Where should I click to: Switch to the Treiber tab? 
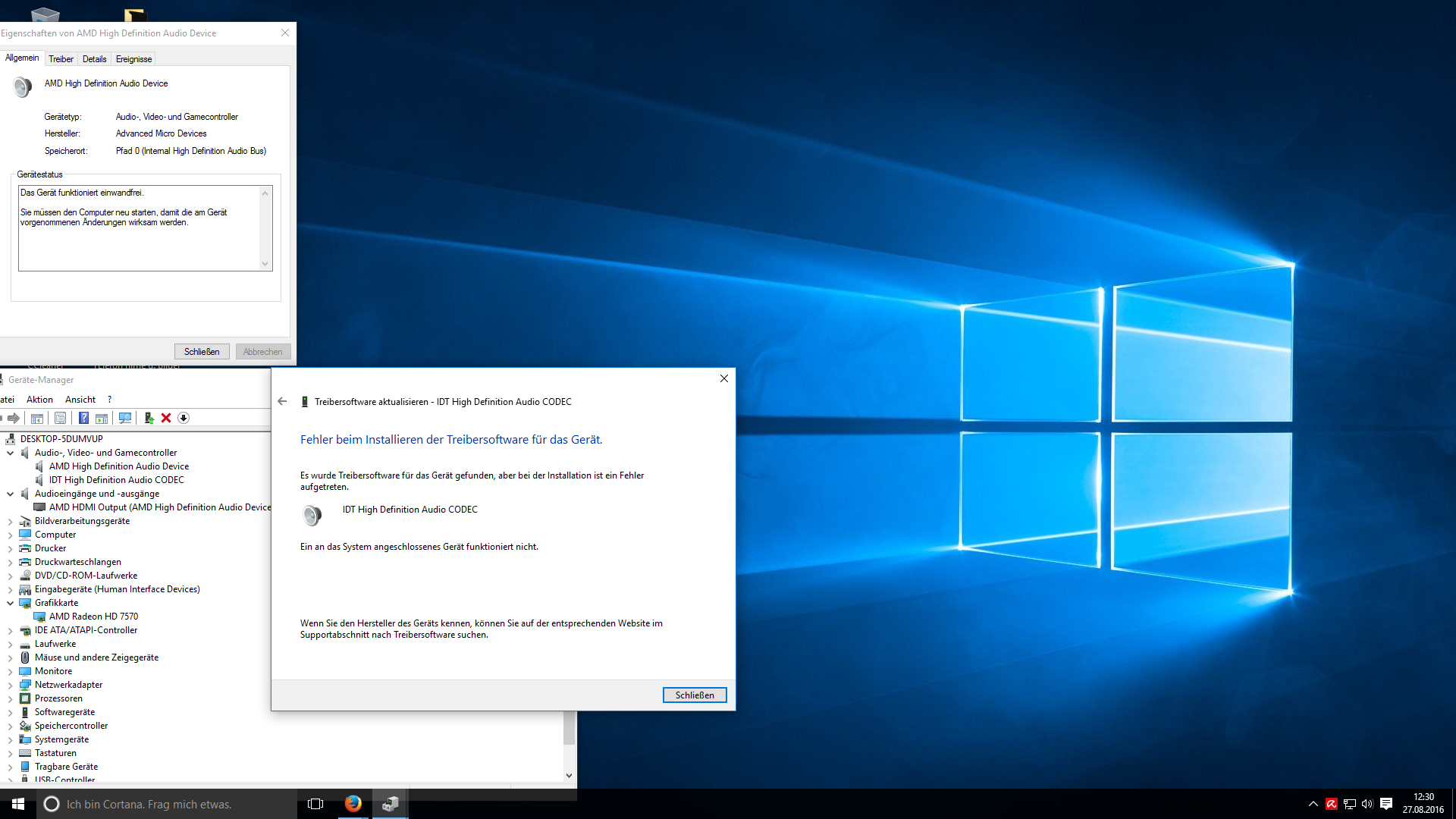click(x=61, y=59)
